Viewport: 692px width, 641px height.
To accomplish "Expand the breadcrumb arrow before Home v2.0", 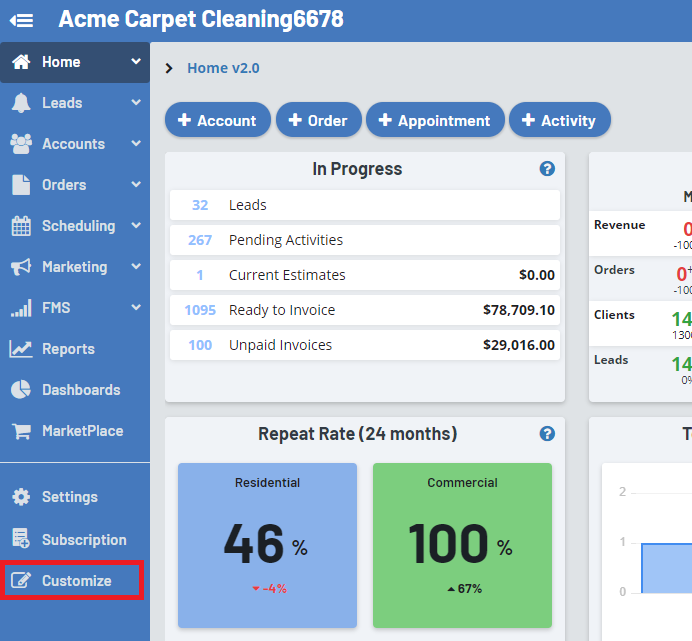I will pos(169,68).
